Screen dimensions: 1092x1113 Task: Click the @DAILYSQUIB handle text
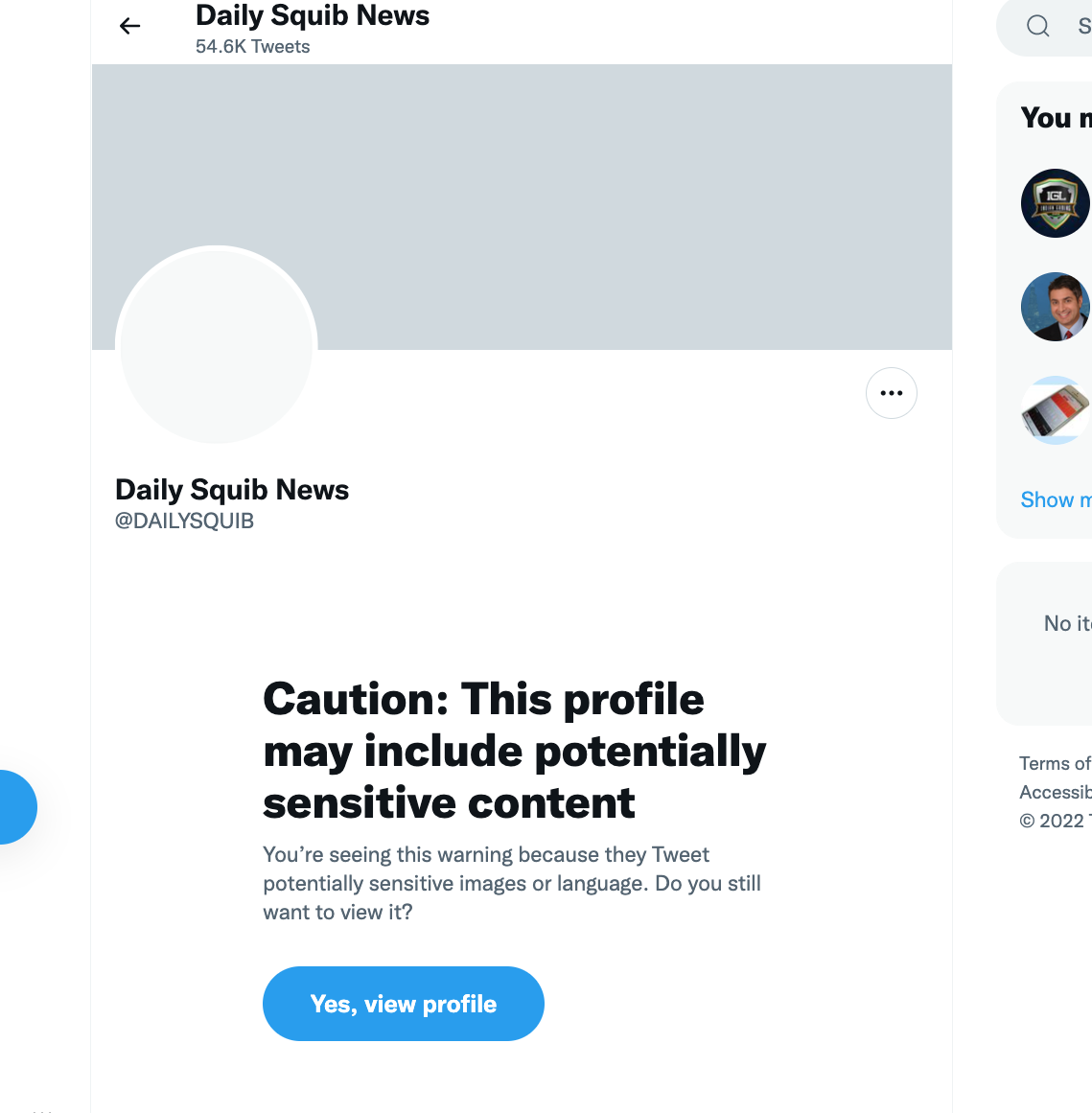(185, 522)
